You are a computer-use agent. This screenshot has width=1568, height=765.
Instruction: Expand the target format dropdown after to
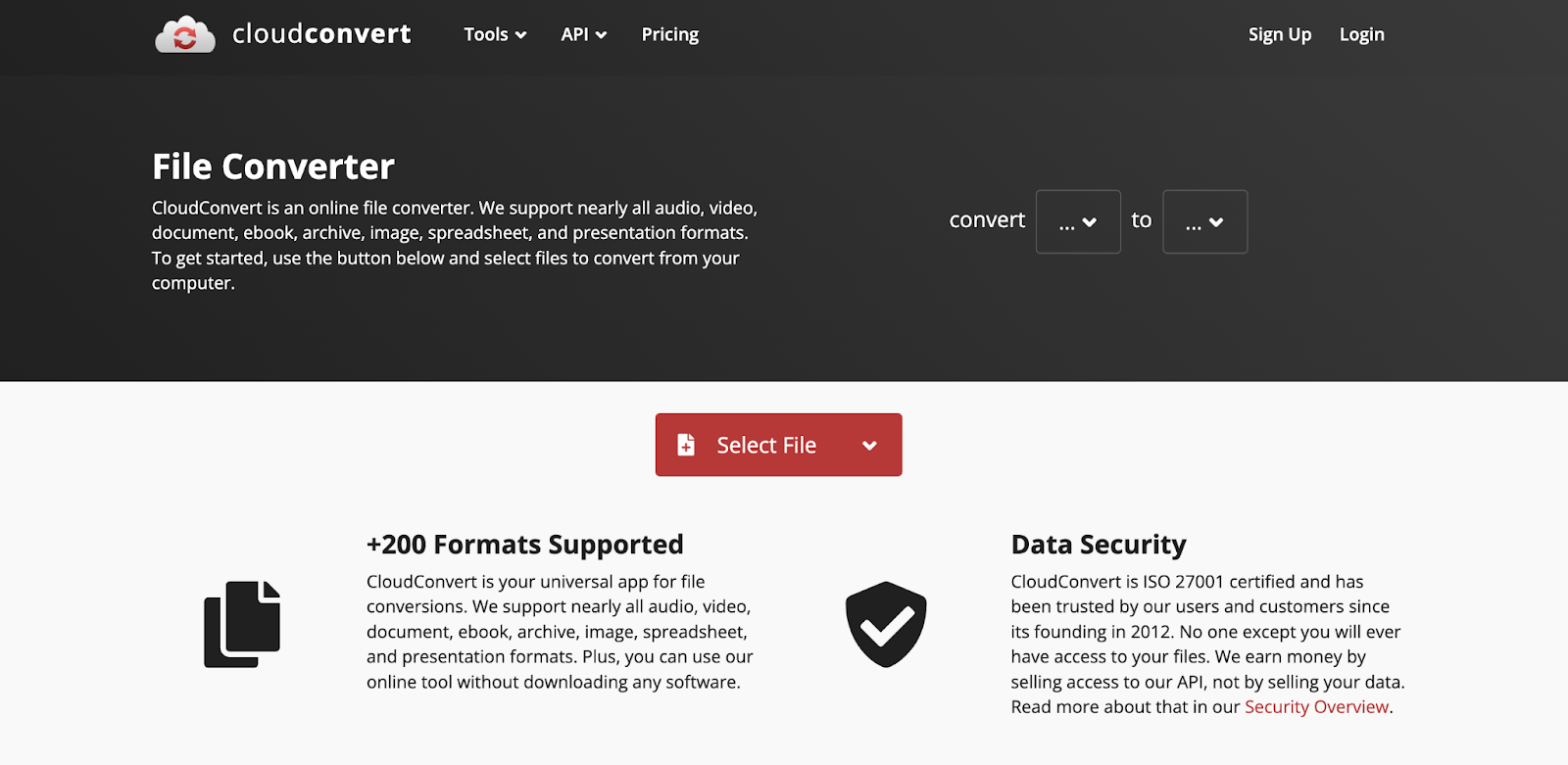point(1204,221)
